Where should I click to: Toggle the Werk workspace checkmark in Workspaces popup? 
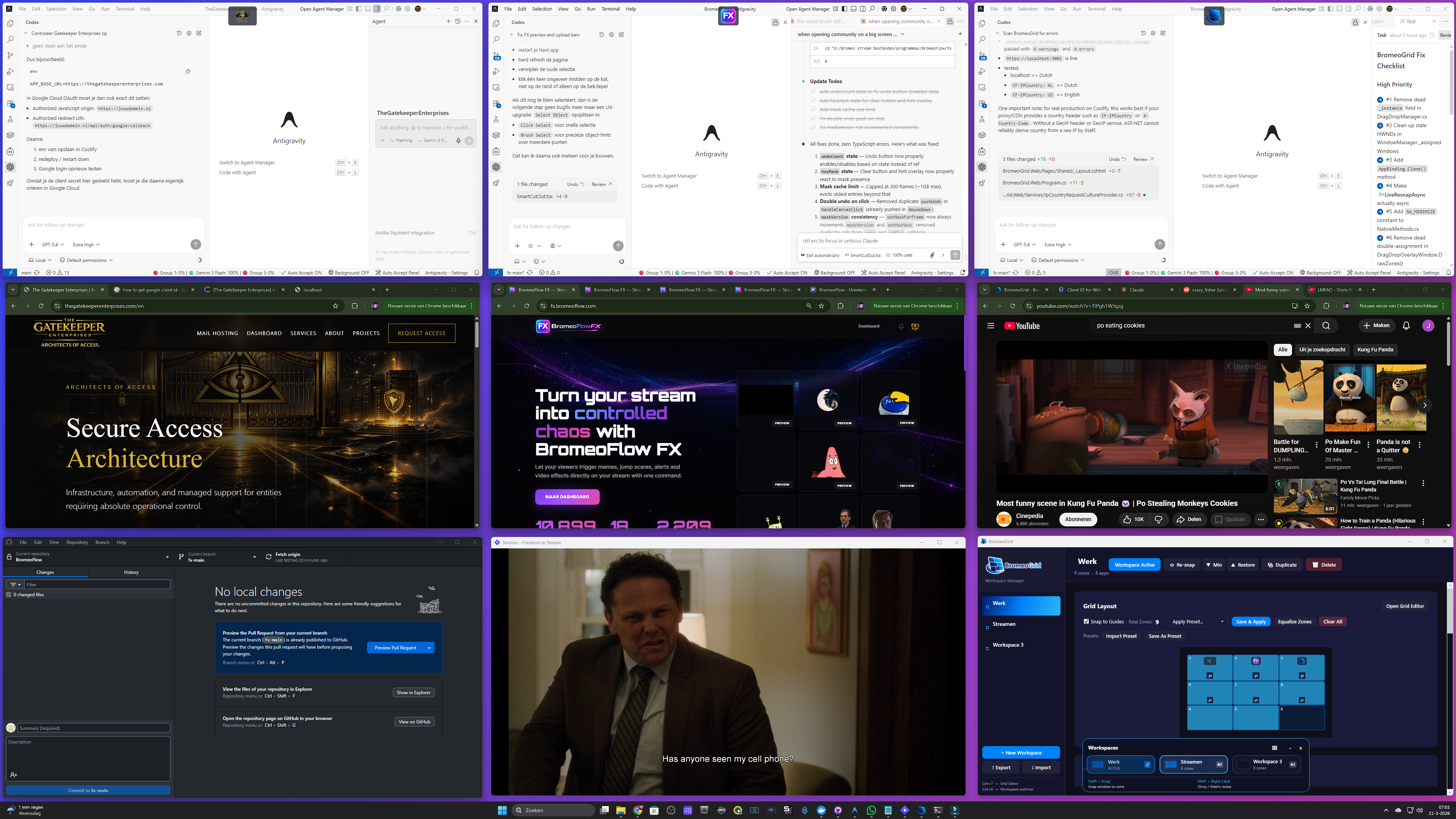click(x=1147, y=764)
